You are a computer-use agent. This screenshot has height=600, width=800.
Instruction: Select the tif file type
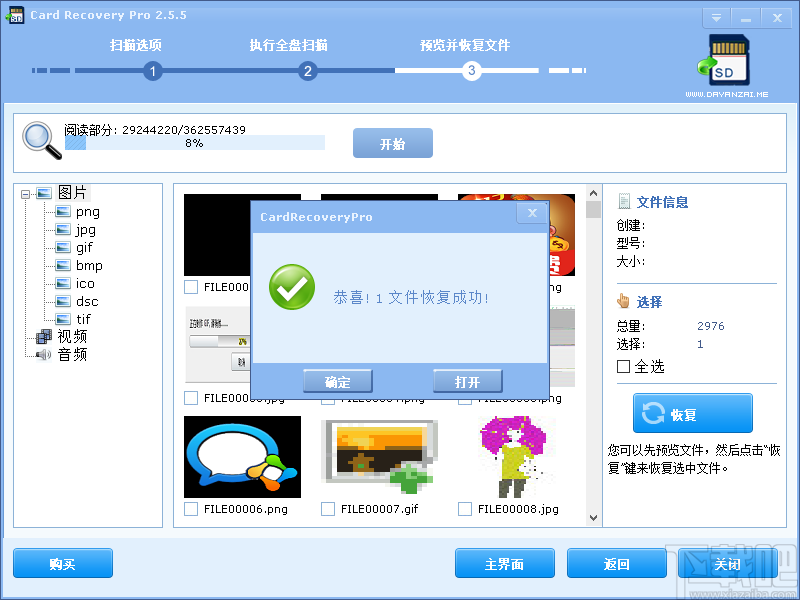[x=83, y=319]
